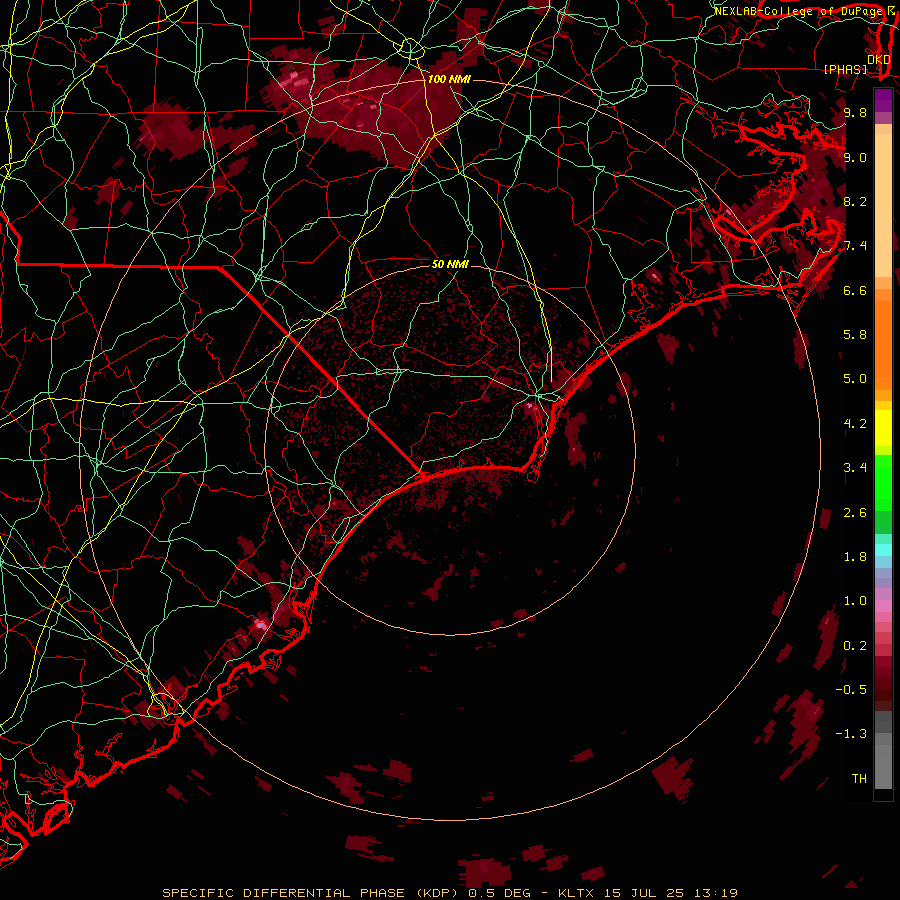Click the 7.4 value on the color scale
The height and width of the screenshot is (900, 900).
point(855,246)
